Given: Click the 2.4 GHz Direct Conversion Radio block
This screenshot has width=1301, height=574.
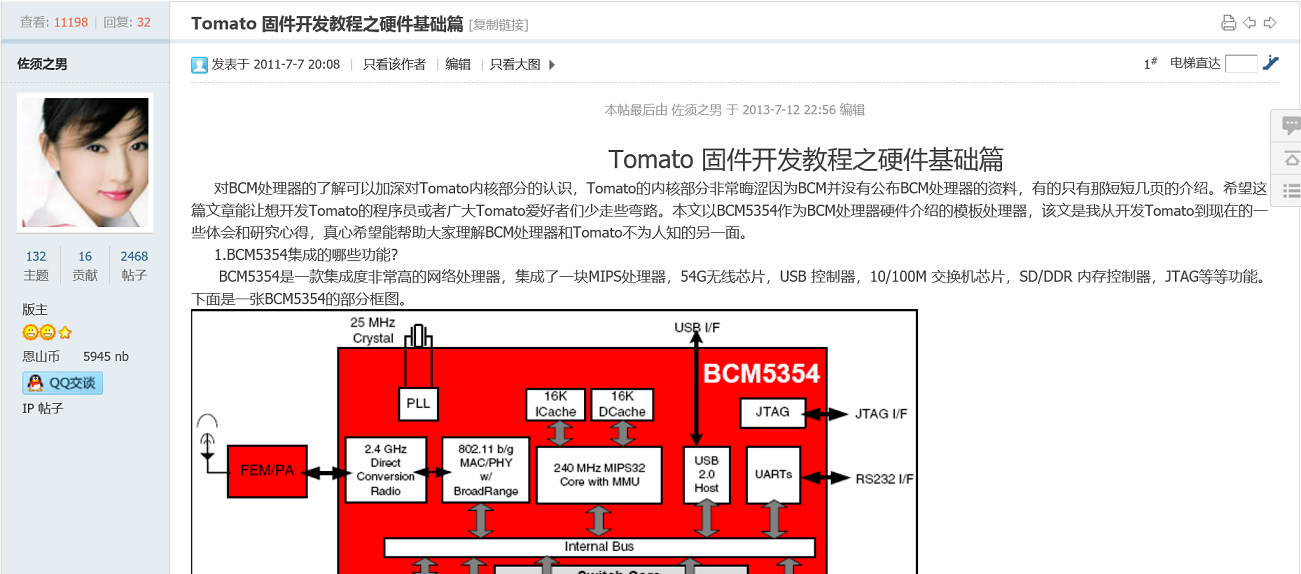Looking at the screenshot, I should pyautogui.click(x=386, y=470).
